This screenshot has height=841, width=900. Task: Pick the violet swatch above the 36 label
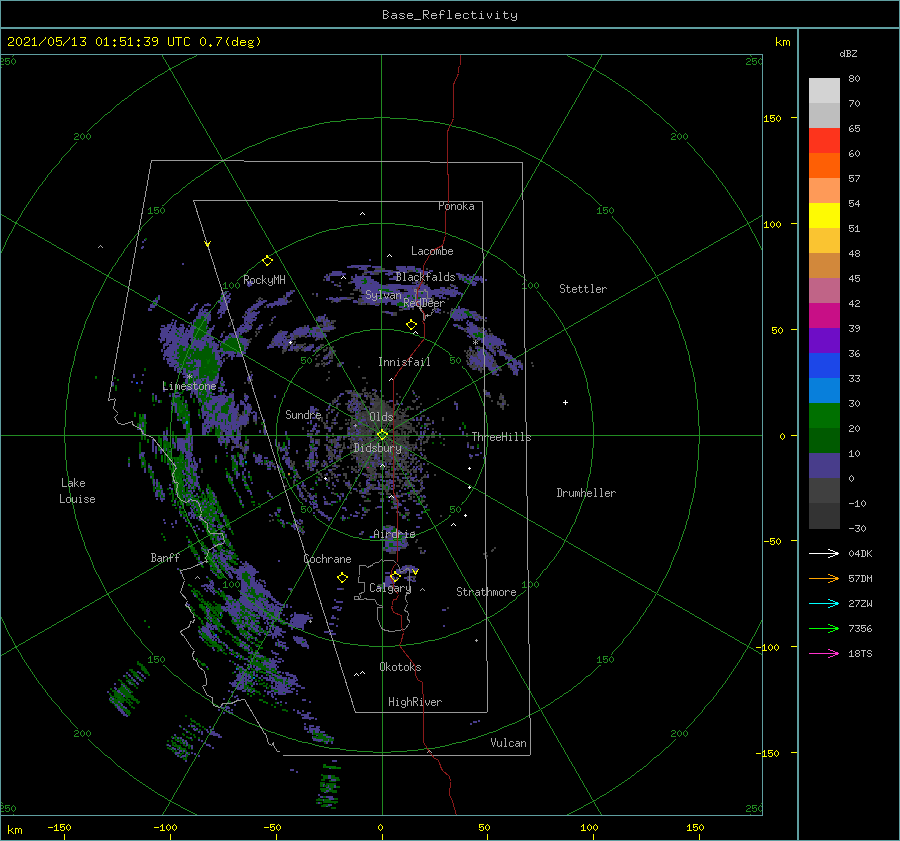[x=824, y=340]
